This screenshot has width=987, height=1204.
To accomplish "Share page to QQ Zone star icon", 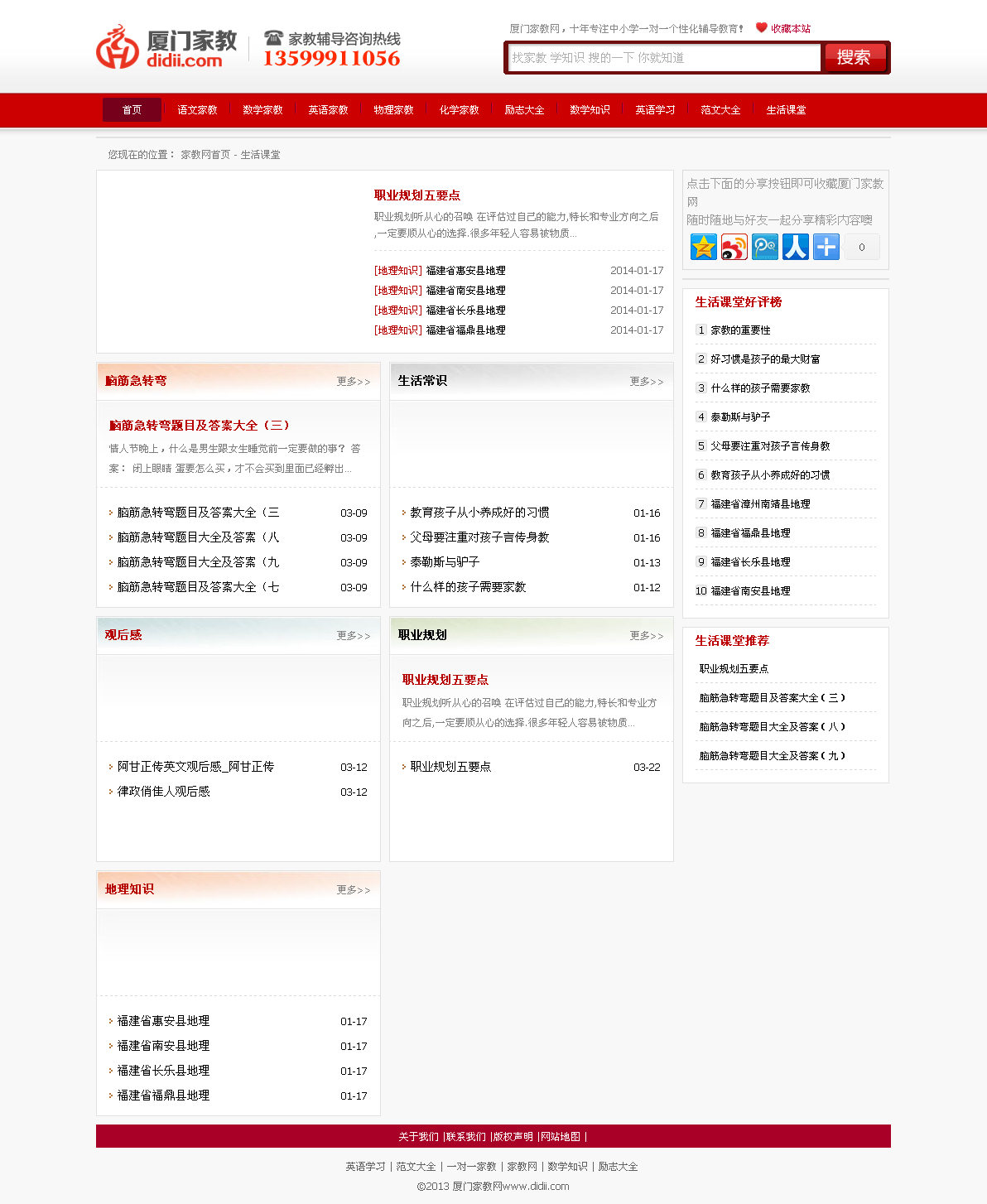I will (x=703, y=247).
